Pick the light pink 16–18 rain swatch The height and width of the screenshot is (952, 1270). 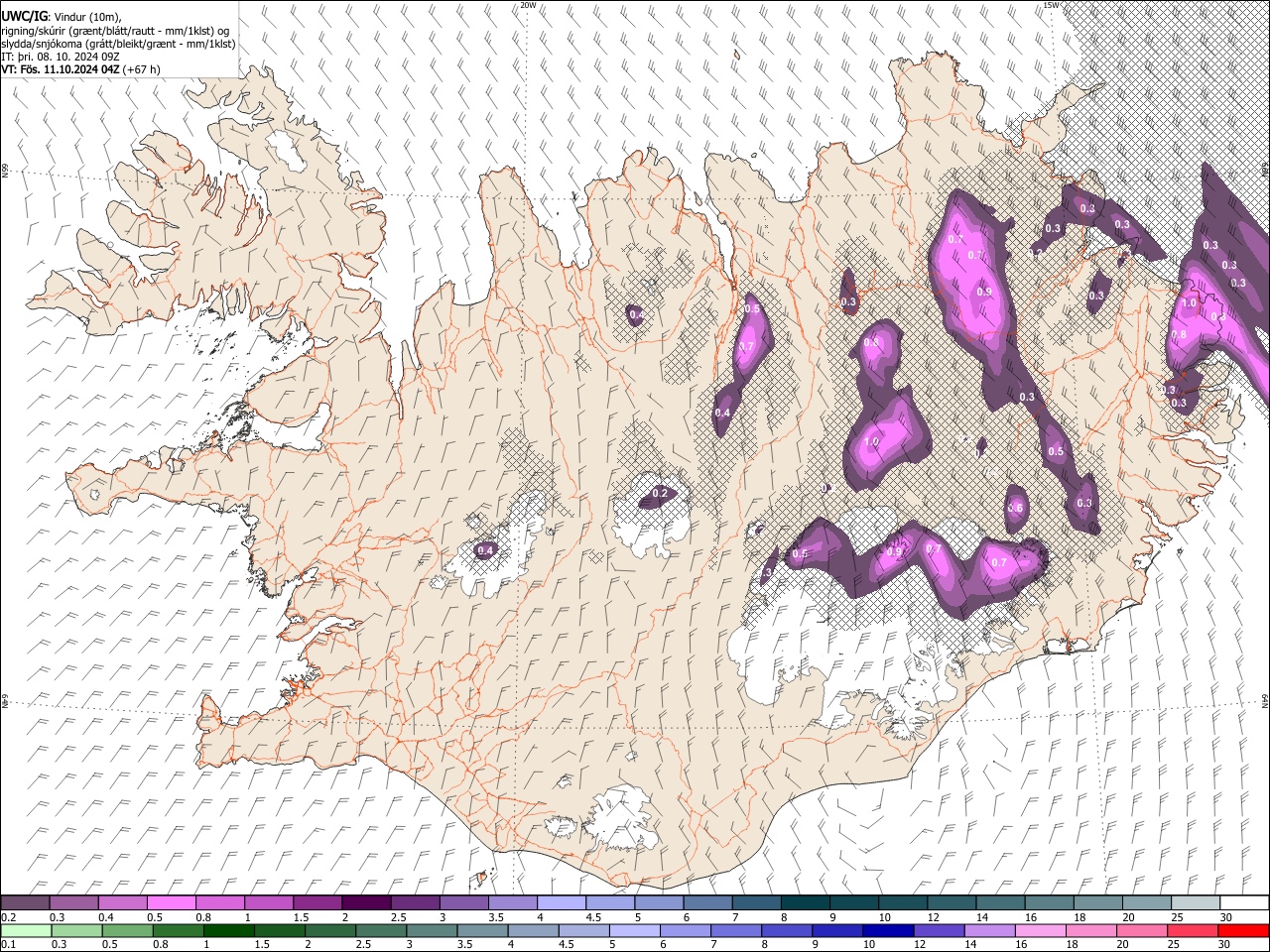coord(1041,930)
